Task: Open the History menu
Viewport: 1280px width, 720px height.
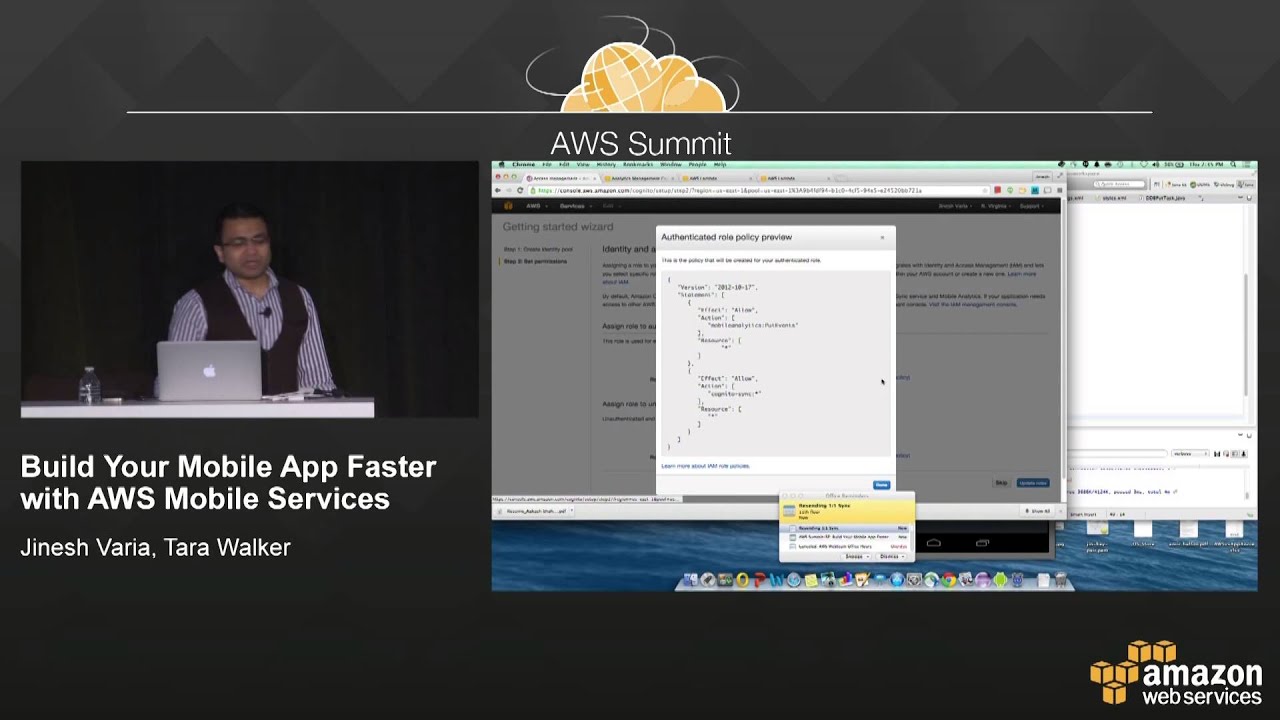Action: tap(606, 165)
